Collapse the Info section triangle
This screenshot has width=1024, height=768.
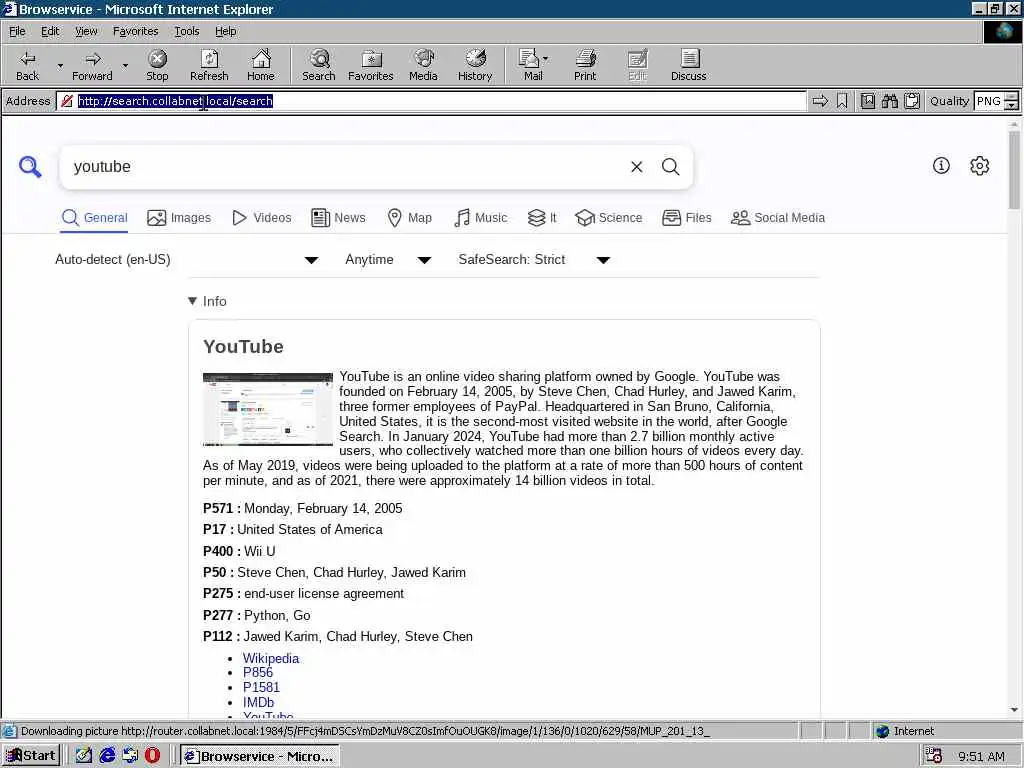click(x=193, y=301)
